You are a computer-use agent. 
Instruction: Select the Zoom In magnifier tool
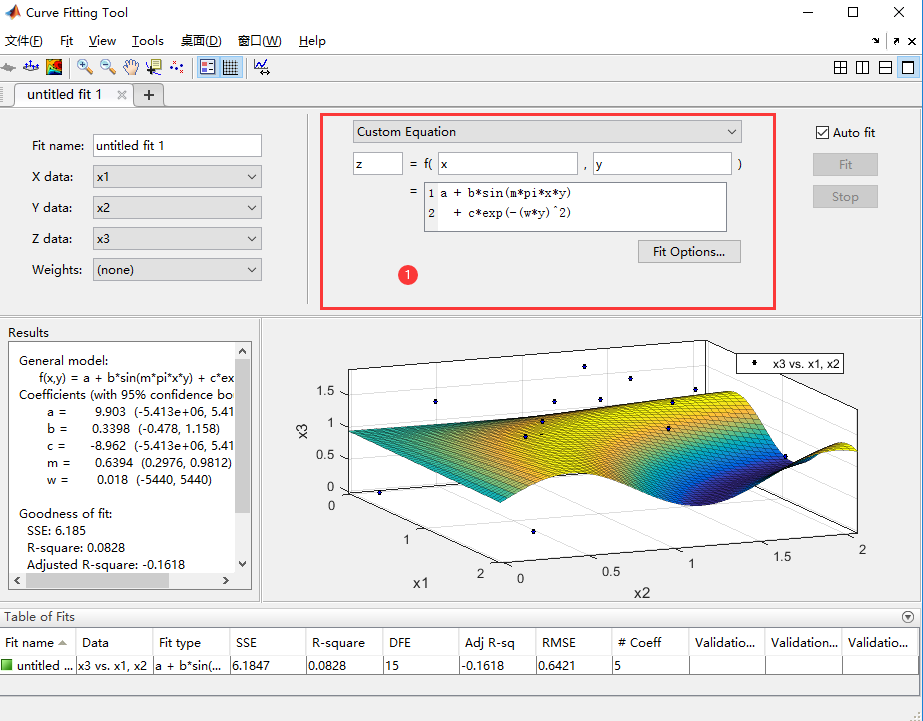tap(85, 67)
